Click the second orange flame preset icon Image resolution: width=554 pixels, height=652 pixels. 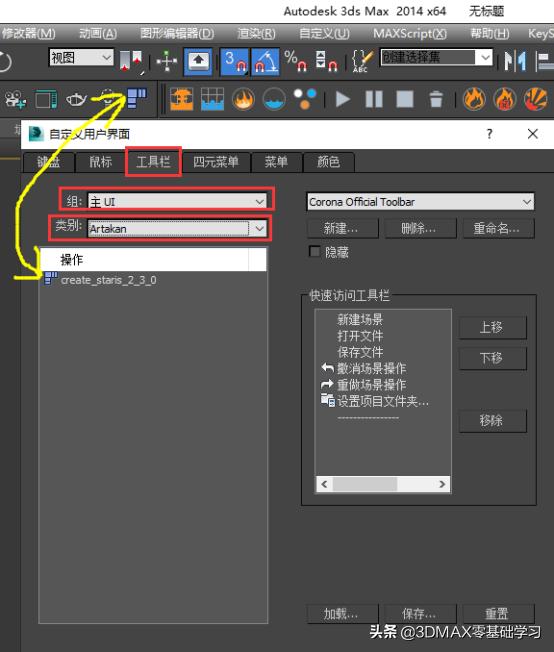pyautogui.click(x=505, y=99)
